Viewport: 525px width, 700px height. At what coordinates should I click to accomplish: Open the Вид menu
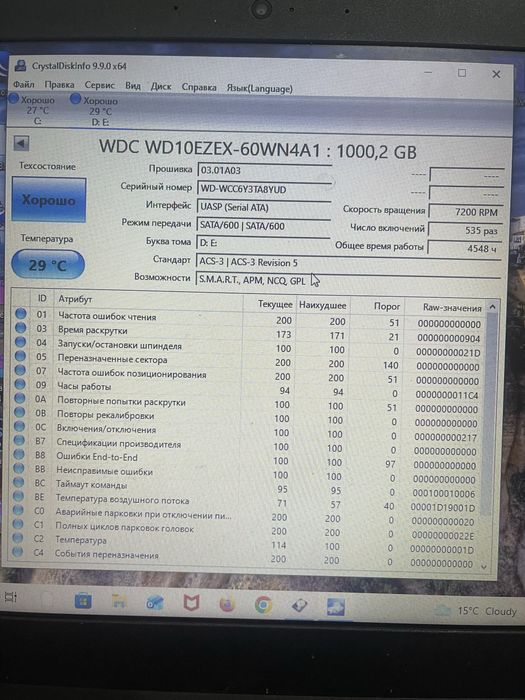133,86
